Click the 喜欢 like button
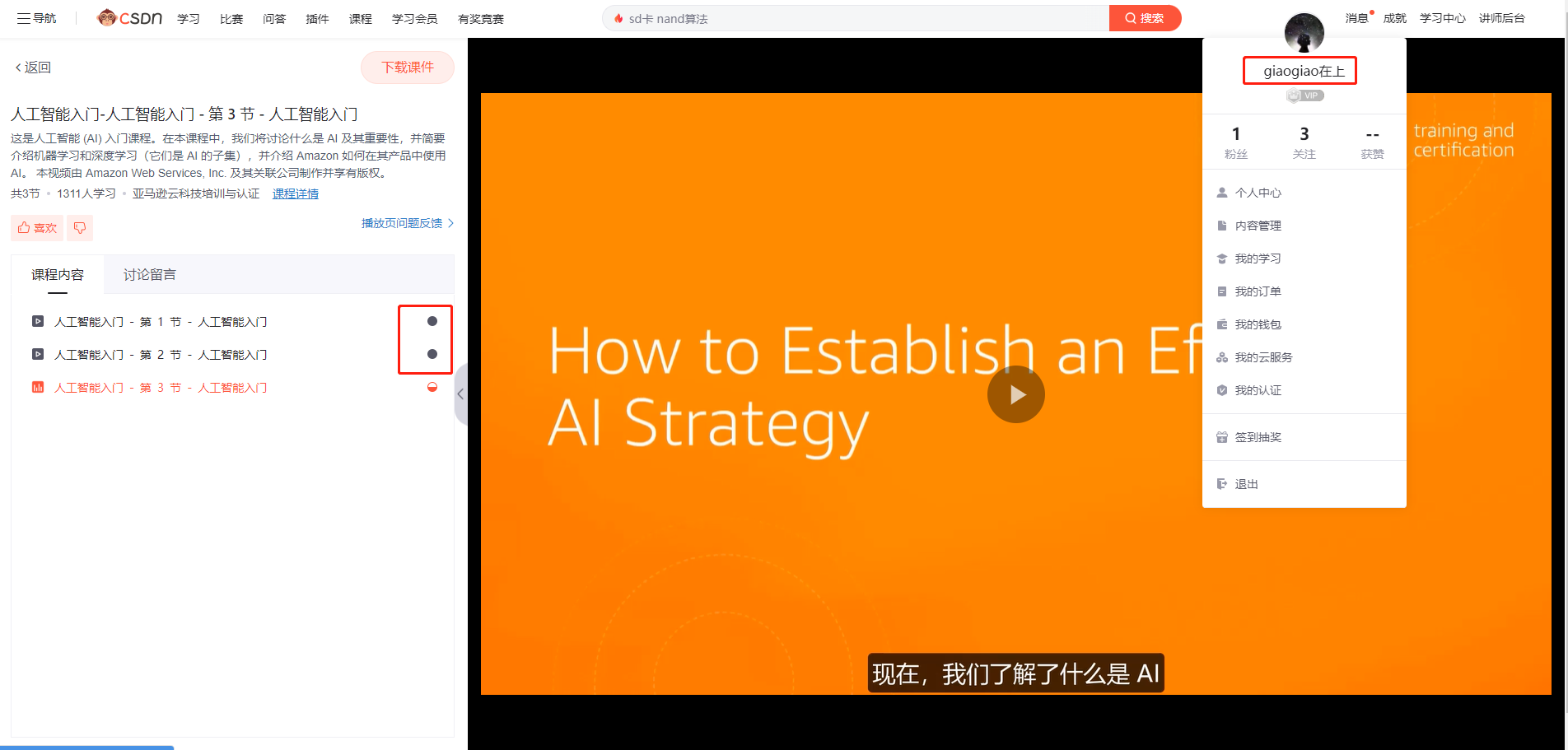Image resolution: width=1568 pixels, height=750 pixels. coord(37,227)
